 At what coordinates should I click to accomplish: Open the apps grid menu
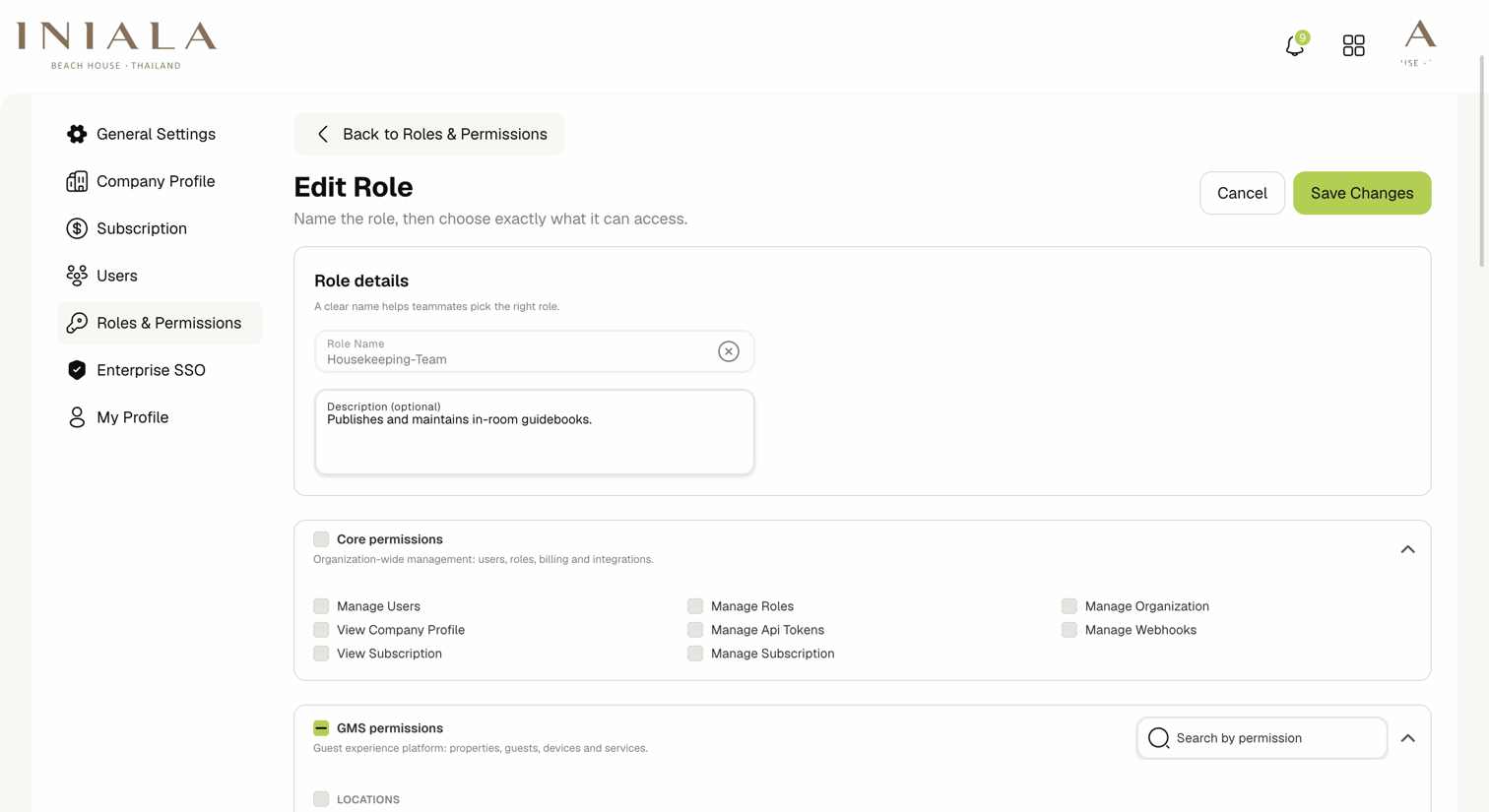click(x=1354, y=45)
